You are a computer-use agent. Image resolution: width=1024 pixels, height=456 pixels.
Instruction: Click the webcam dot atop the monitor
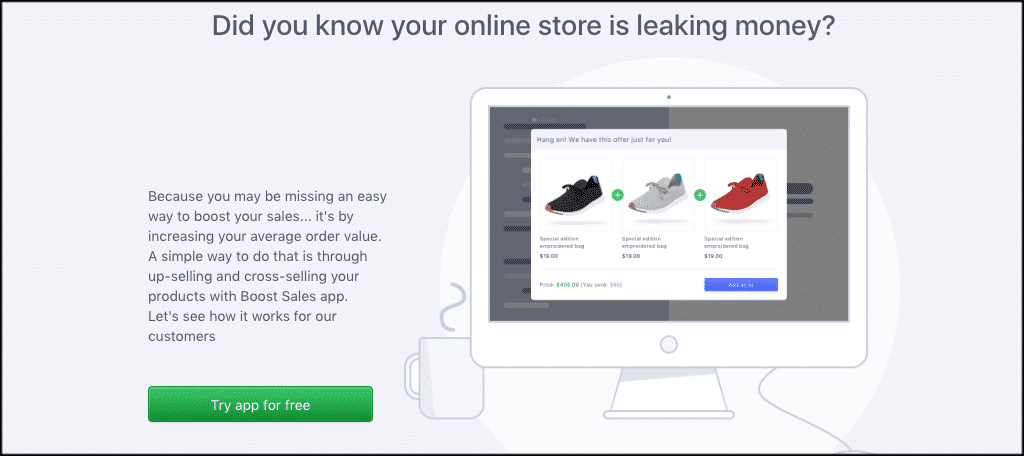click(x=669, y=97)
